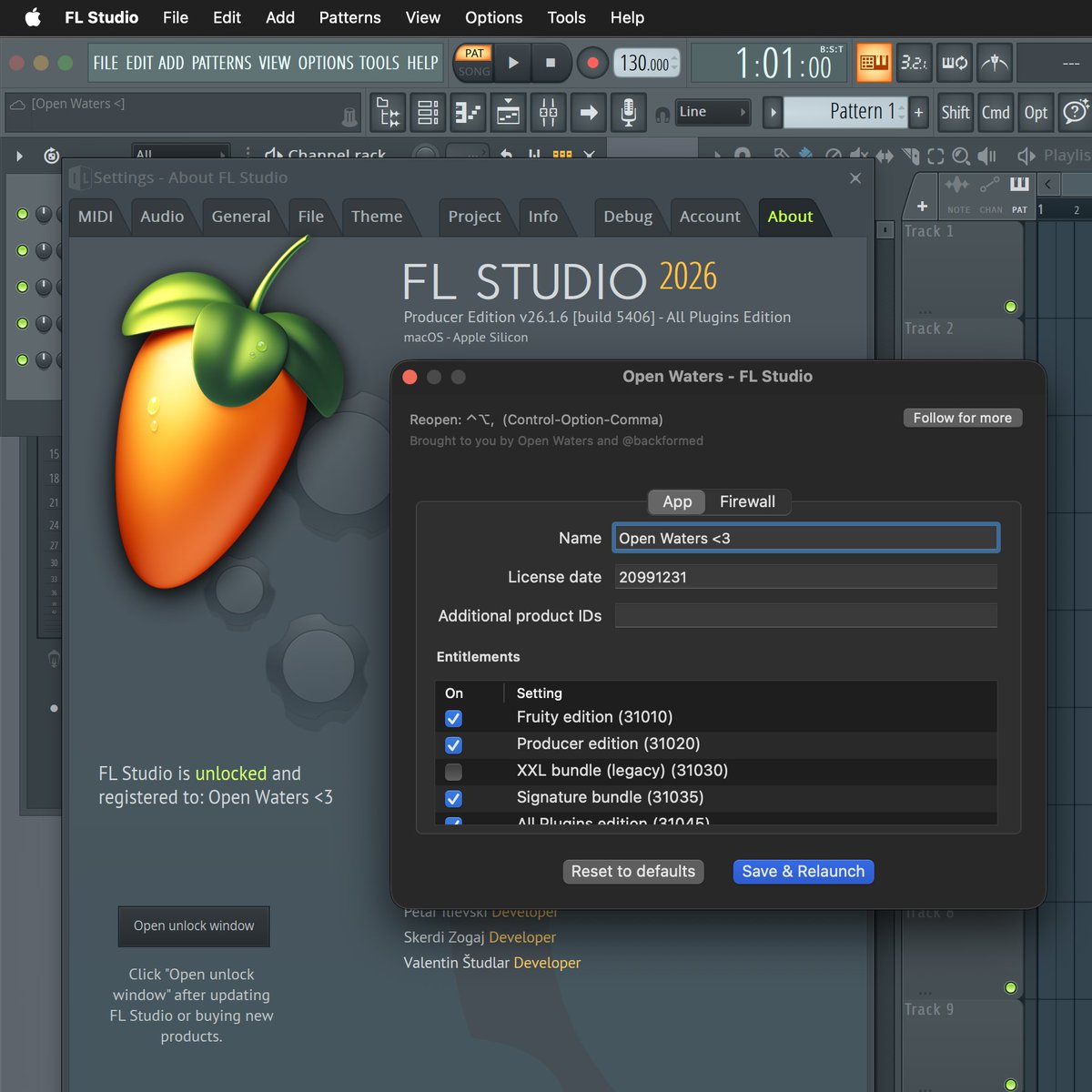Image resolution: width=1092 pixels, height=1092 pixels.
Task: Click Reset to defaults button
Action: point(633,872)
